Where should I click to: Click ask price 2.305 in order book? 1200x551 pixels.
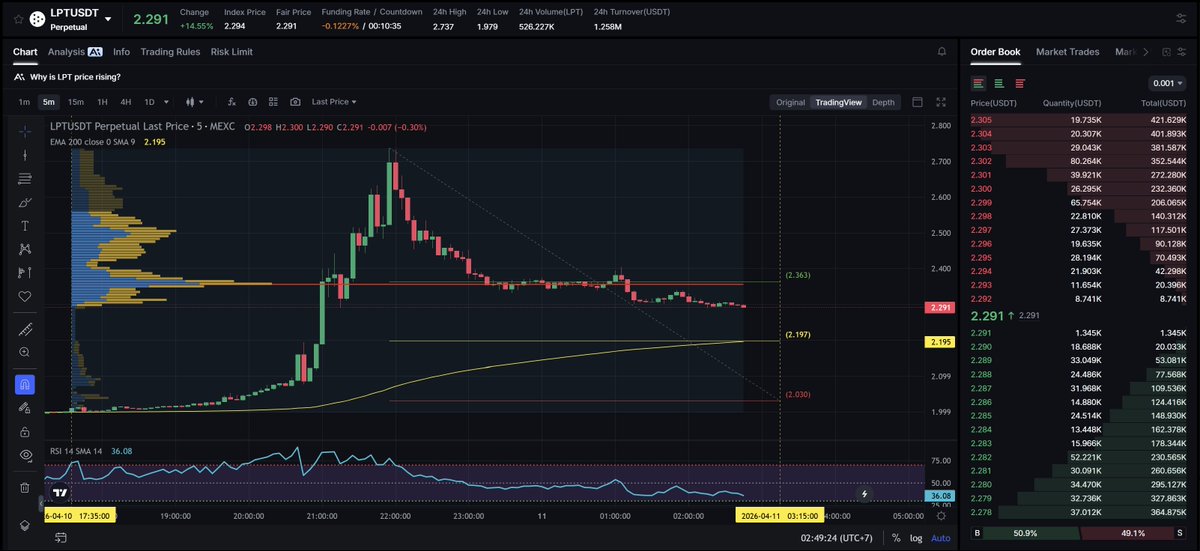point(982,119)
